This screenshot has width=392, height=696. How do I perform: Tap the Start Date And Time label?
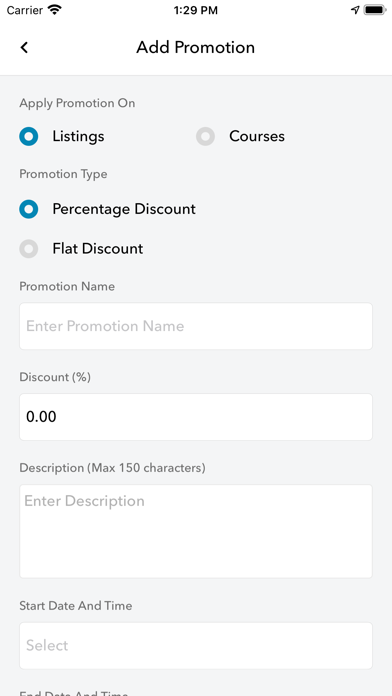[x=75, y=606]
